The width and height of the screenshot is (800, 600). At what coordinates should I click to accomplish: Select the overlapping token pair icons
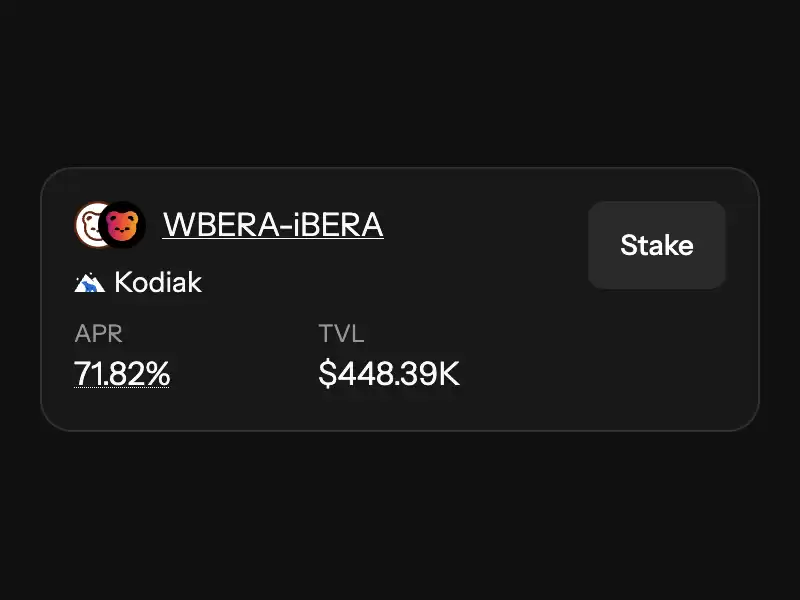pos(110,225)
